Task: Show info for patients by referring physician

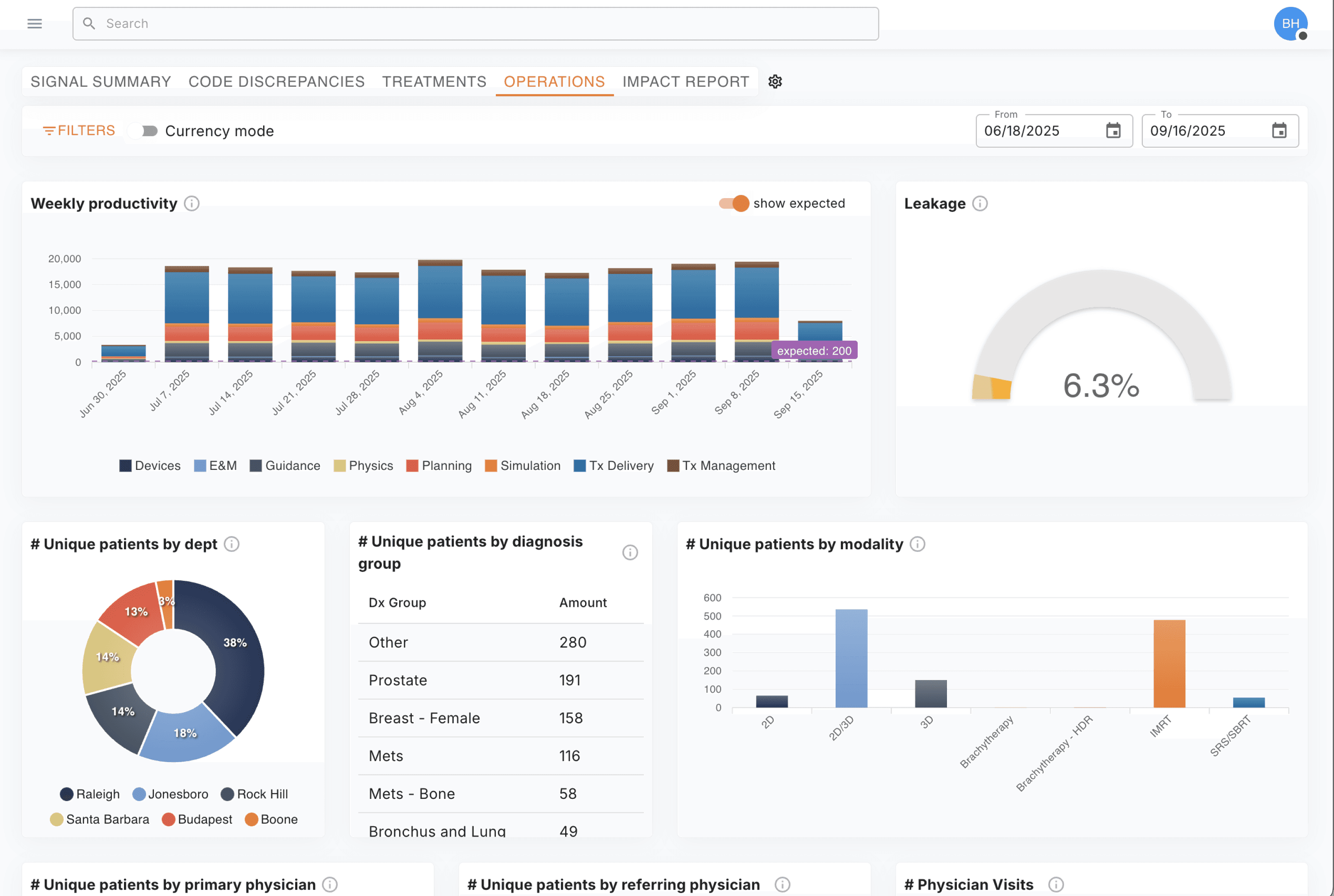Action: 782,885
